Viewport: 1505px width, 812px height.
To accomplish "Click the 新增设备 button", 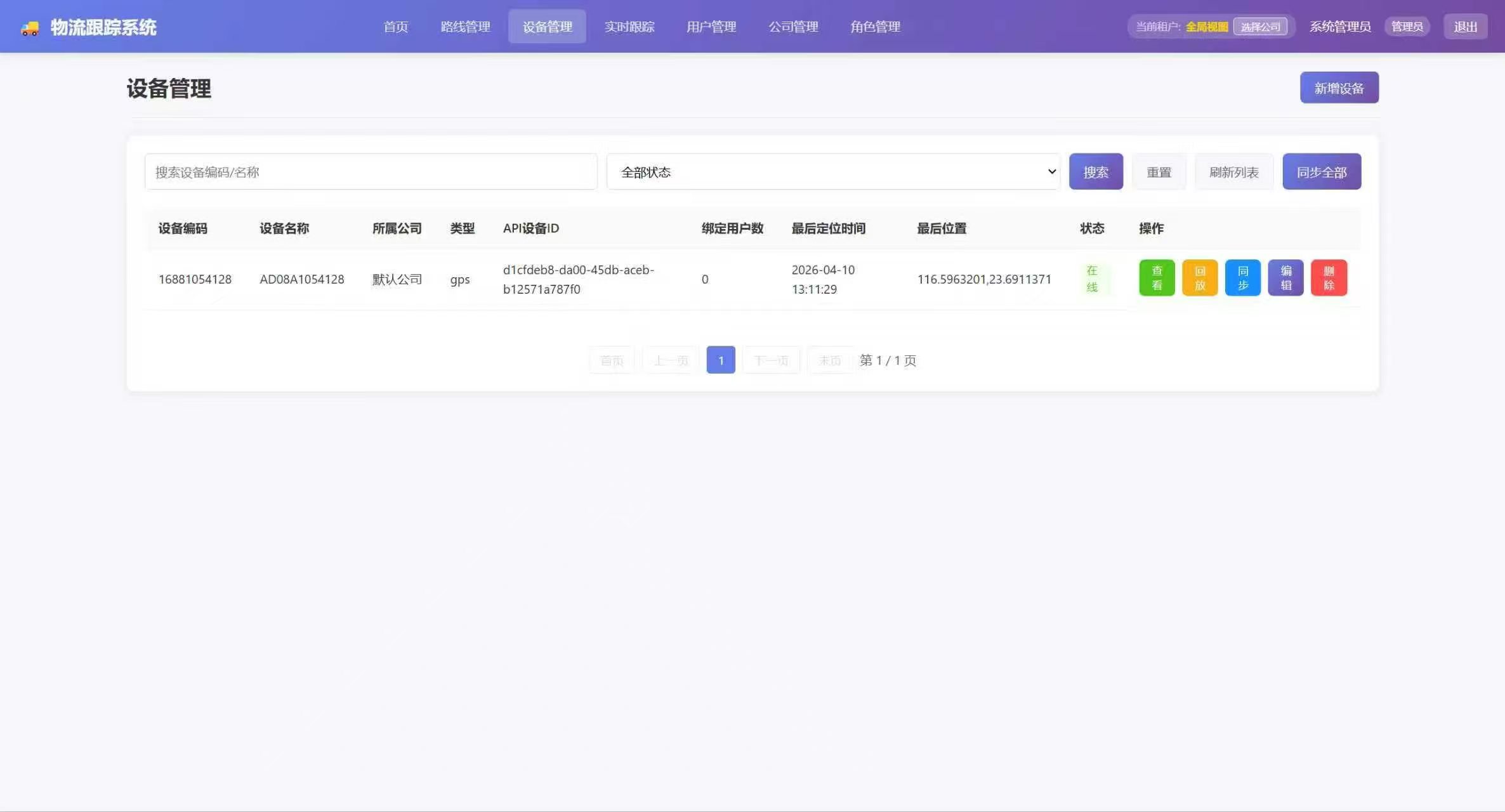I will tap(1339, 88).
